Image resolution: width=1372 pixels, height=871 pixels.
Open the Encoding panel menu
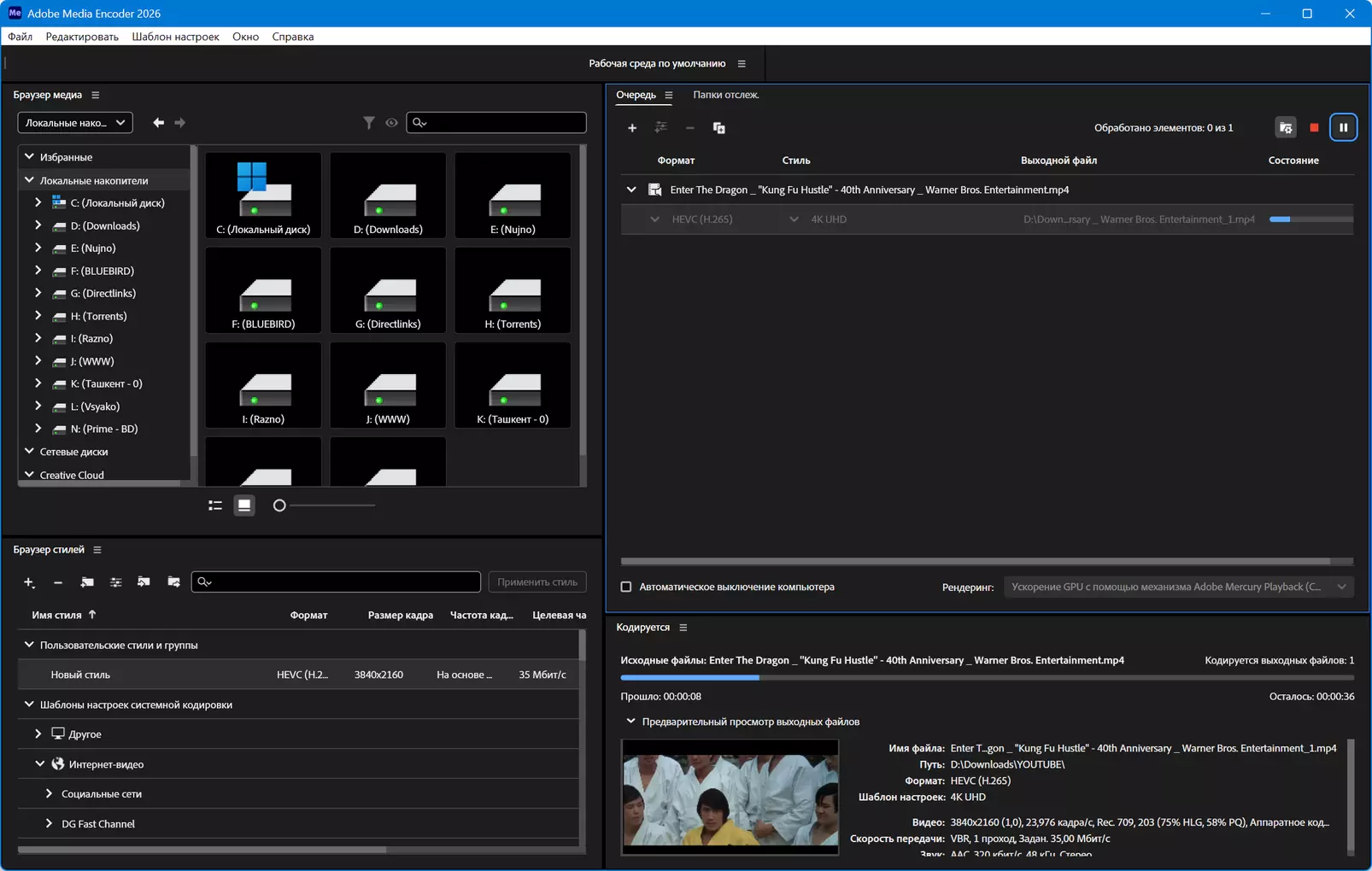pos(683,628)
